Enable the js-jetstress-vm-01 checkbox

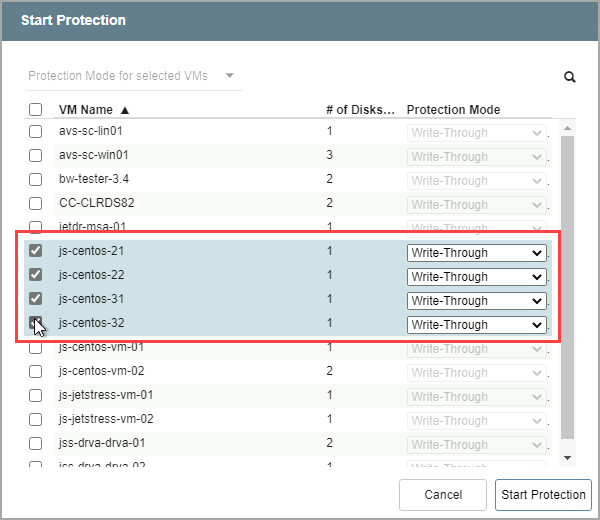tap(35, 395)
